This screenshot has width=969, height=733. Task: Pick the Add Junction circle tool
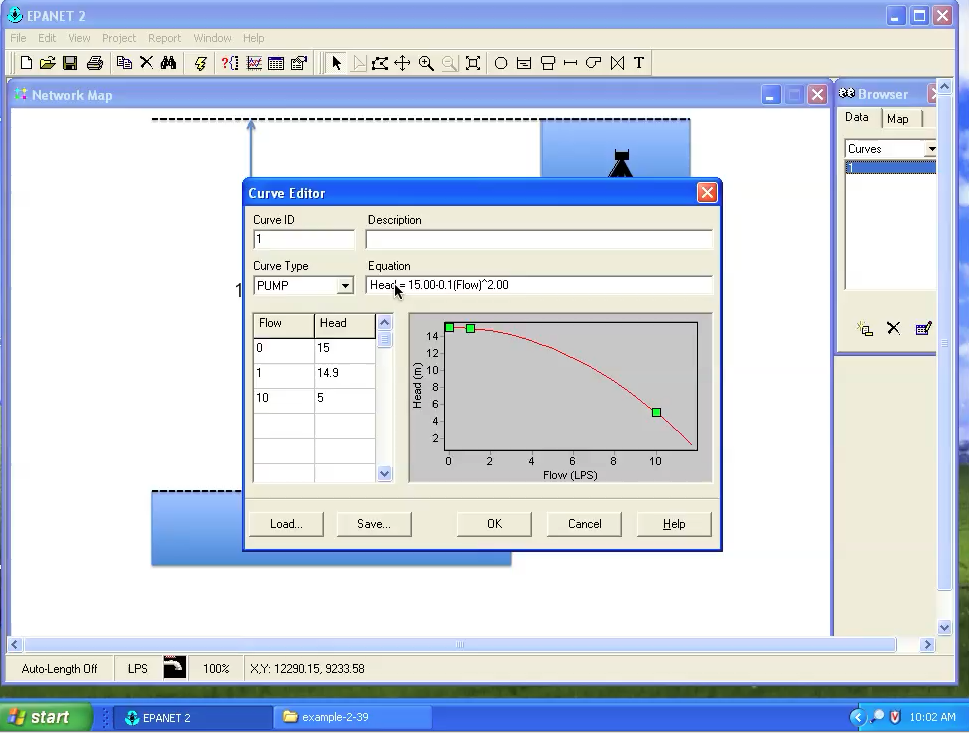pyautogui.click(x=501, y=63)
